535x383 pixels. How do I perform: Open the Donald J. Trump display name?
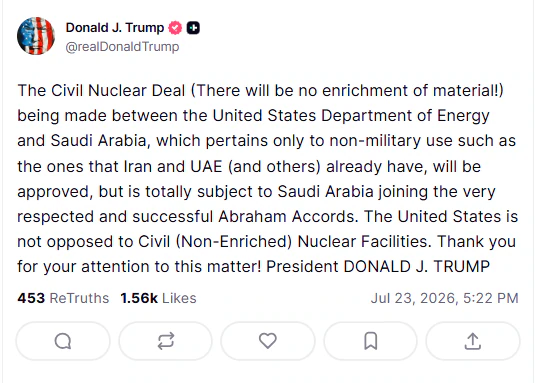(x=115, y=28)
